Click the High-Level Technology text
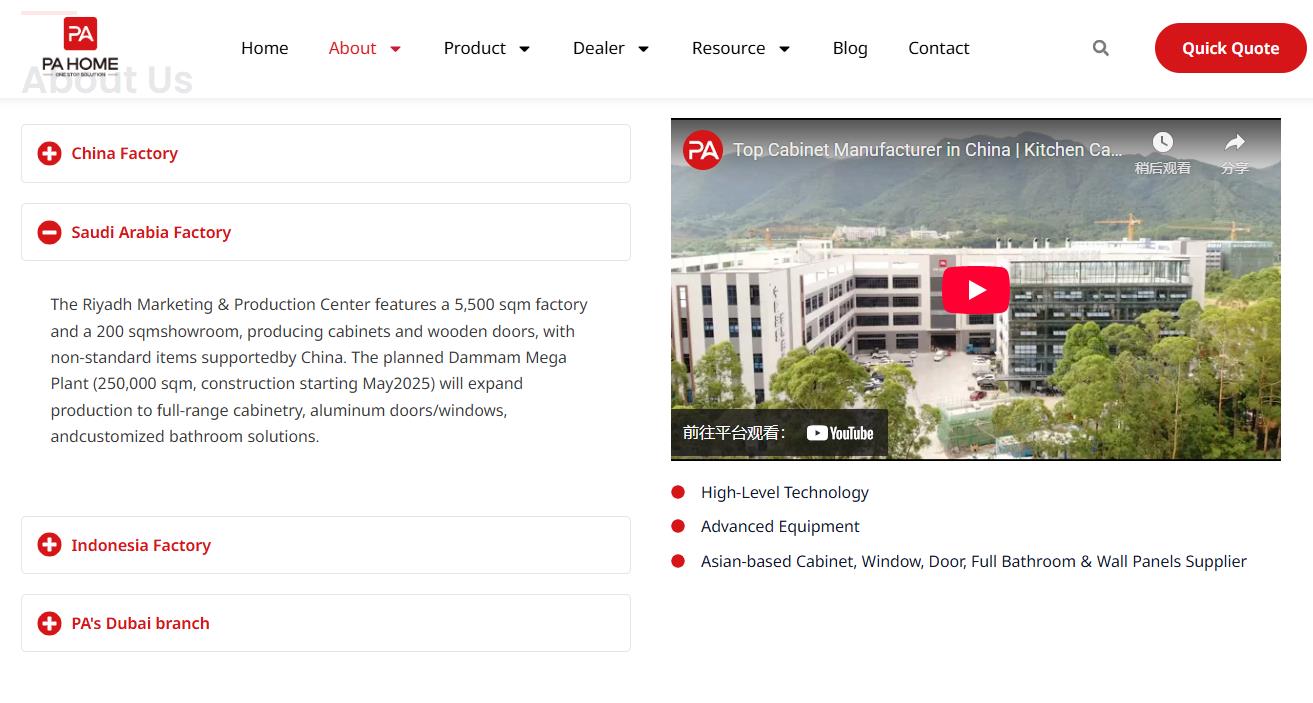The width and height of the screenshot is (1313, 703). click(x=785, y=492)
